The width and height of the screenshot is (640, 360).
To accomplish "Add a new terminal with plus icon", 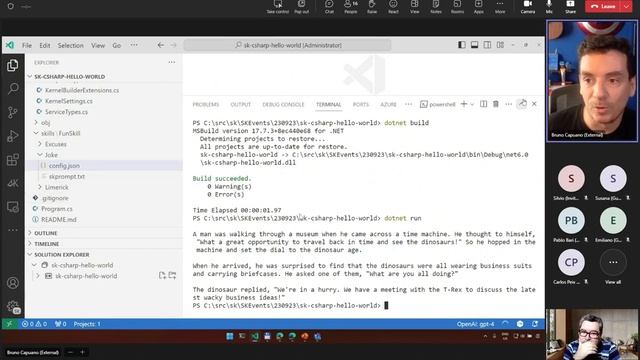I will coord(464,104).
